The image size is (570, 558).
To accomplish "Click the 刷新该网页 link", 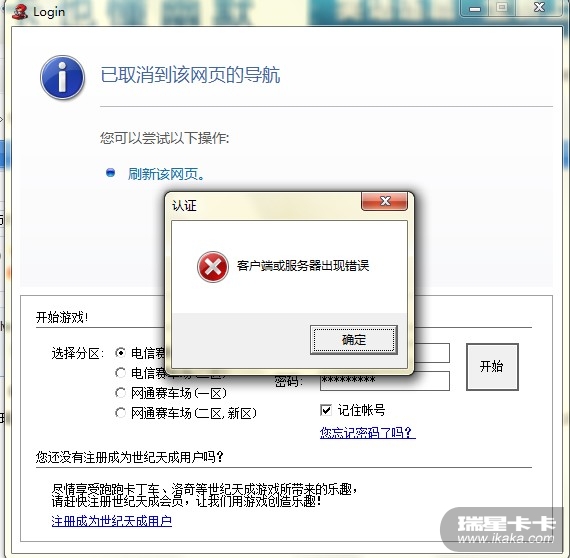I will [166, 174].
